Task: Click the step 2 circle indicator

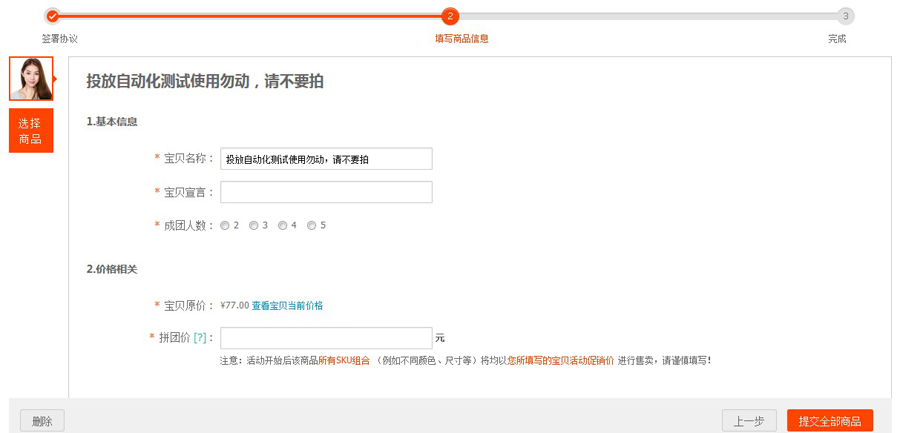Action: (450, 16)
